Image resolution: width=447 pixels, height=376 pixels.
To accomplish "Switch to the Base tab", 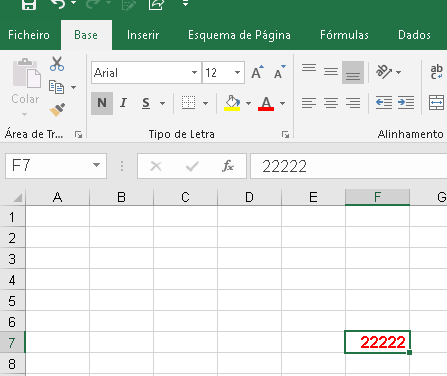I will 86,35.
